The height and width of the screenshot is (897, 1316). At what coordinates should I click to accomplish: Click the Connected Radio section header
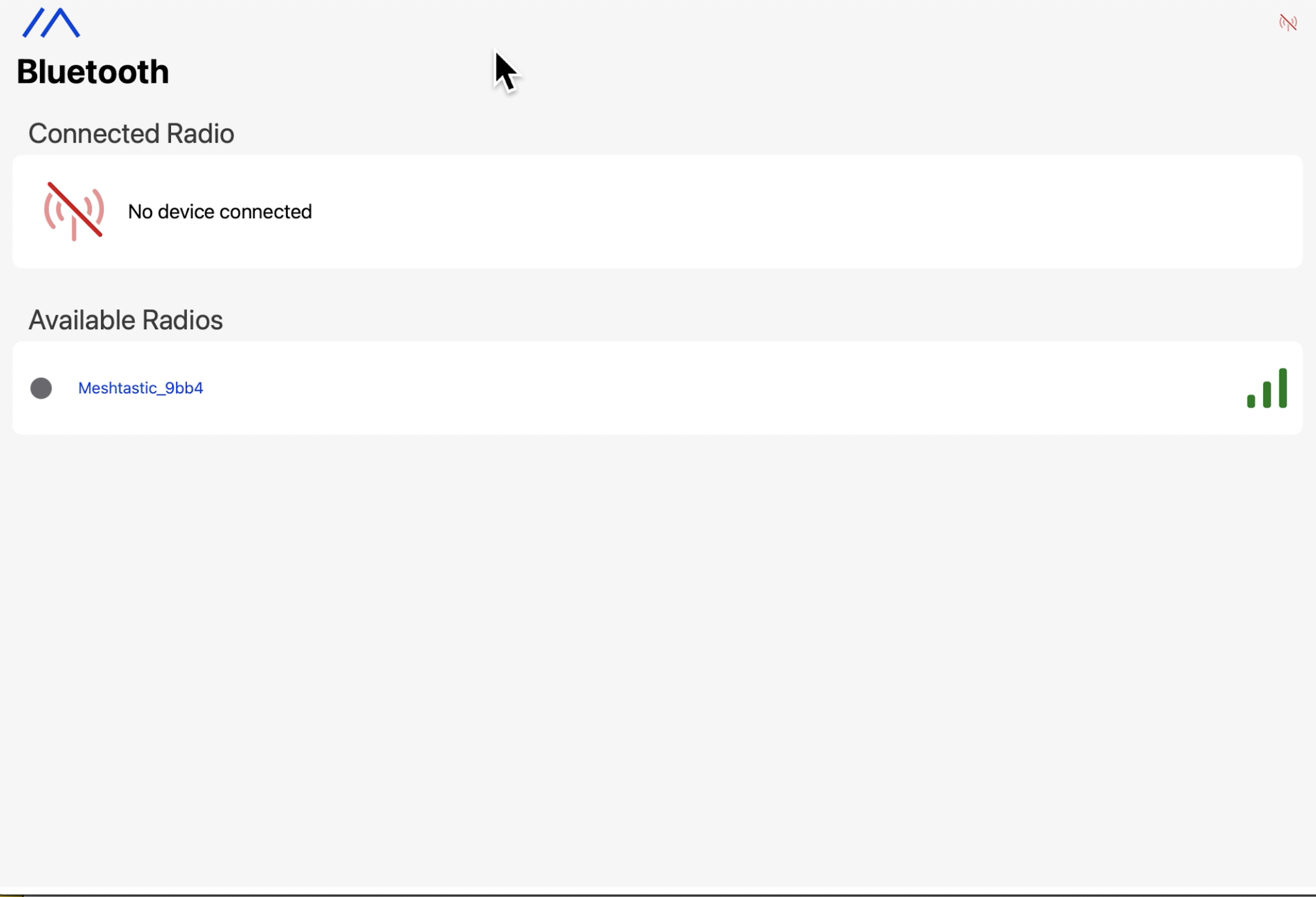pos(131,134)
